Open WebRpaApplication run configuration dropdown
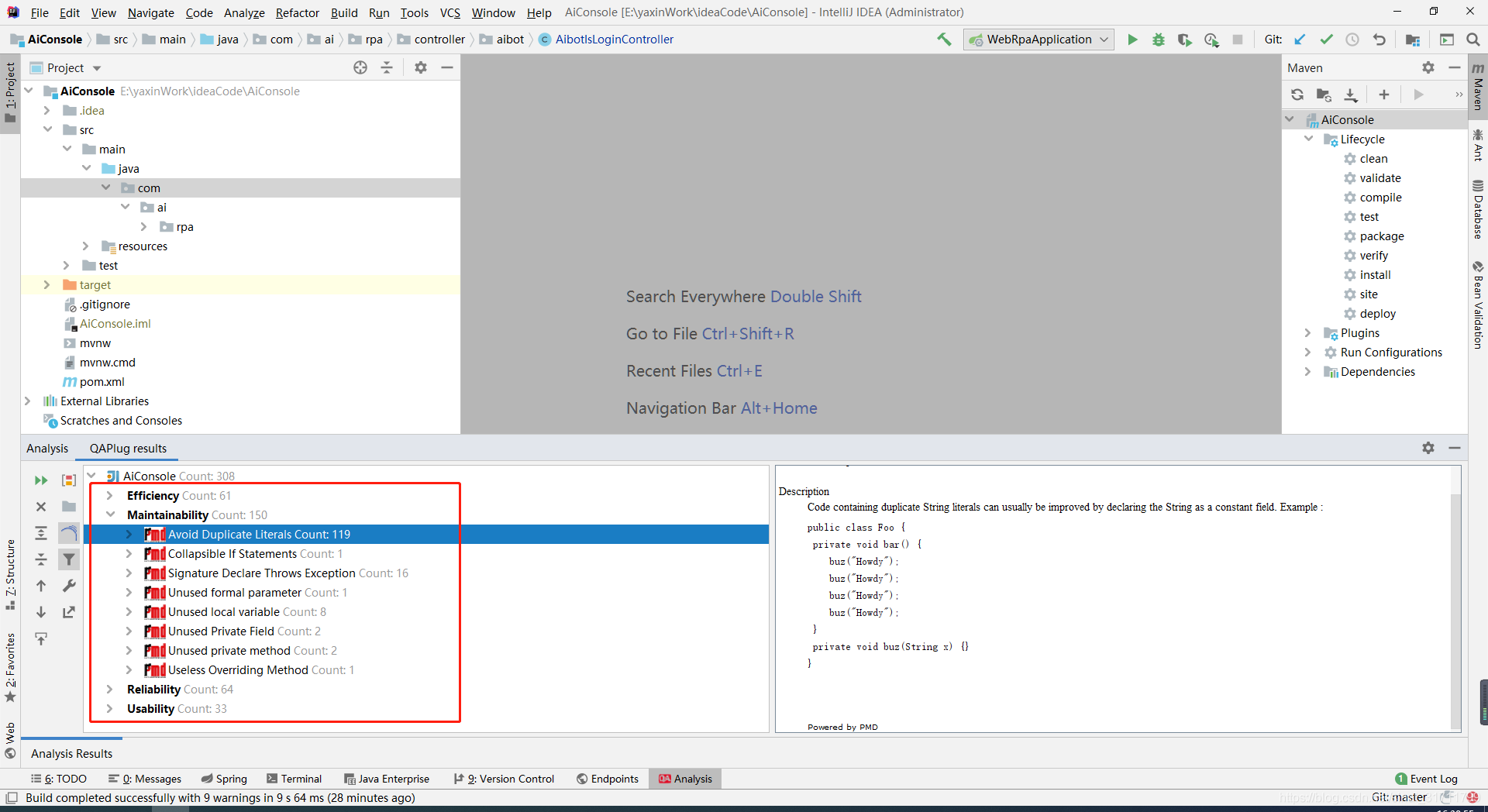 tap(1038, 40)
